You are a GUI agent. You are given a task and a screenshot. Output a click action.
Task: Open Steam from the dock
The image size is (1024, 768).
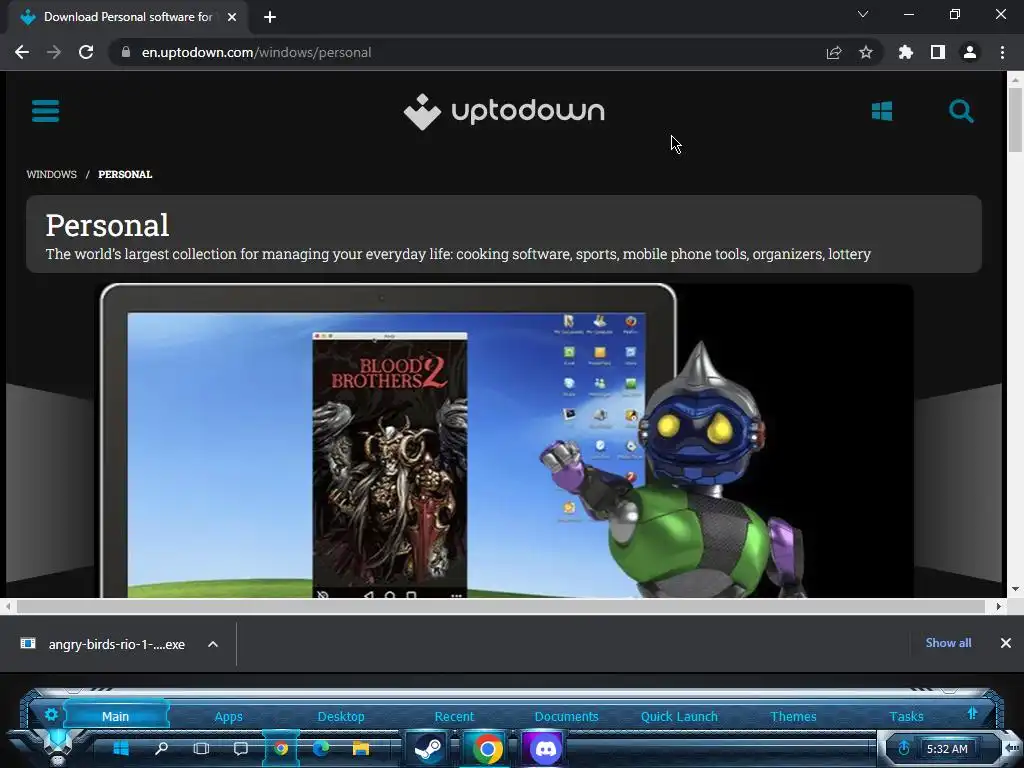tap(428, 749)
